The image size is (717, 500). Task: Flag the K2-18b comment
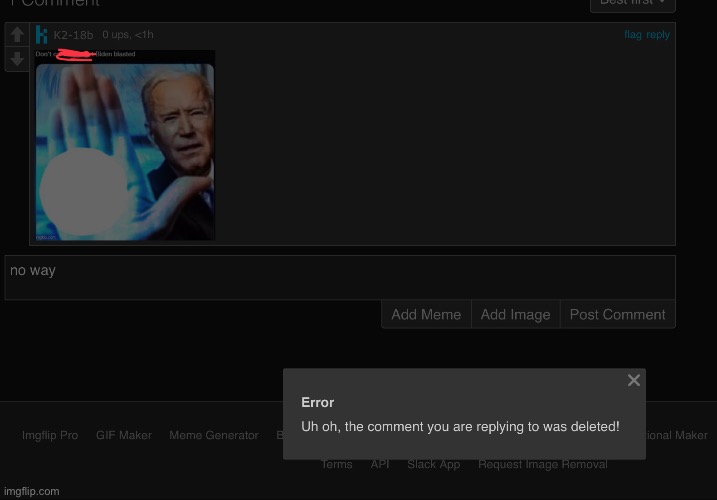coord(633,35)
